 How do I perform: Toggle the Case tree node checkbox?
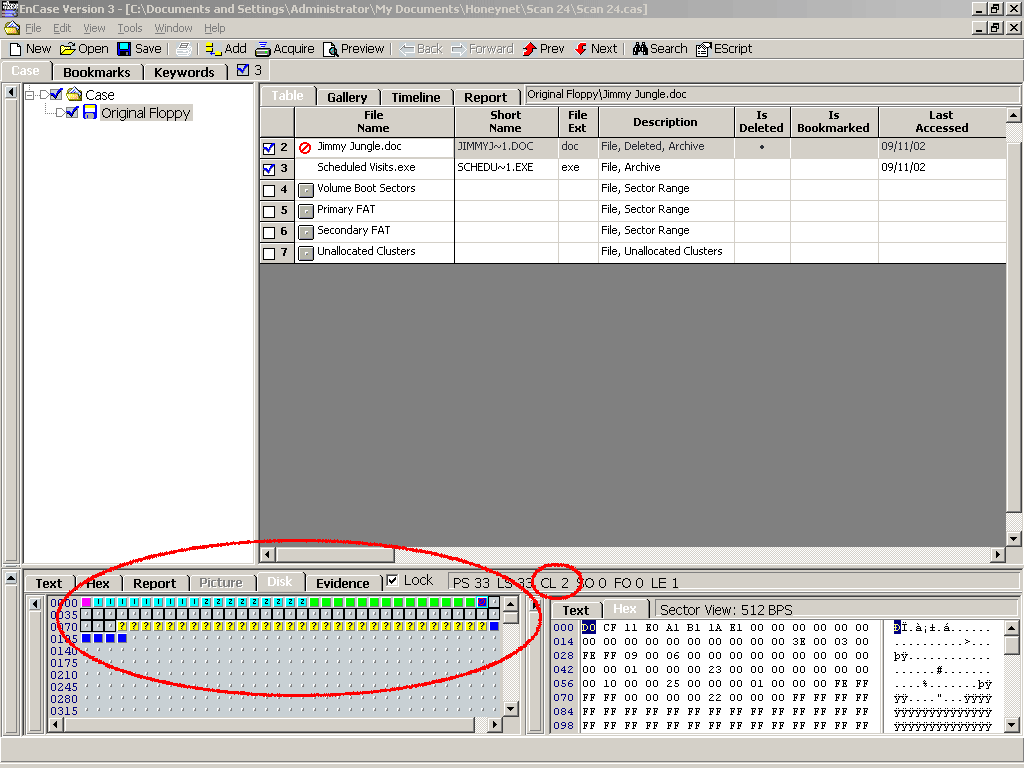[x=56, y=94]
